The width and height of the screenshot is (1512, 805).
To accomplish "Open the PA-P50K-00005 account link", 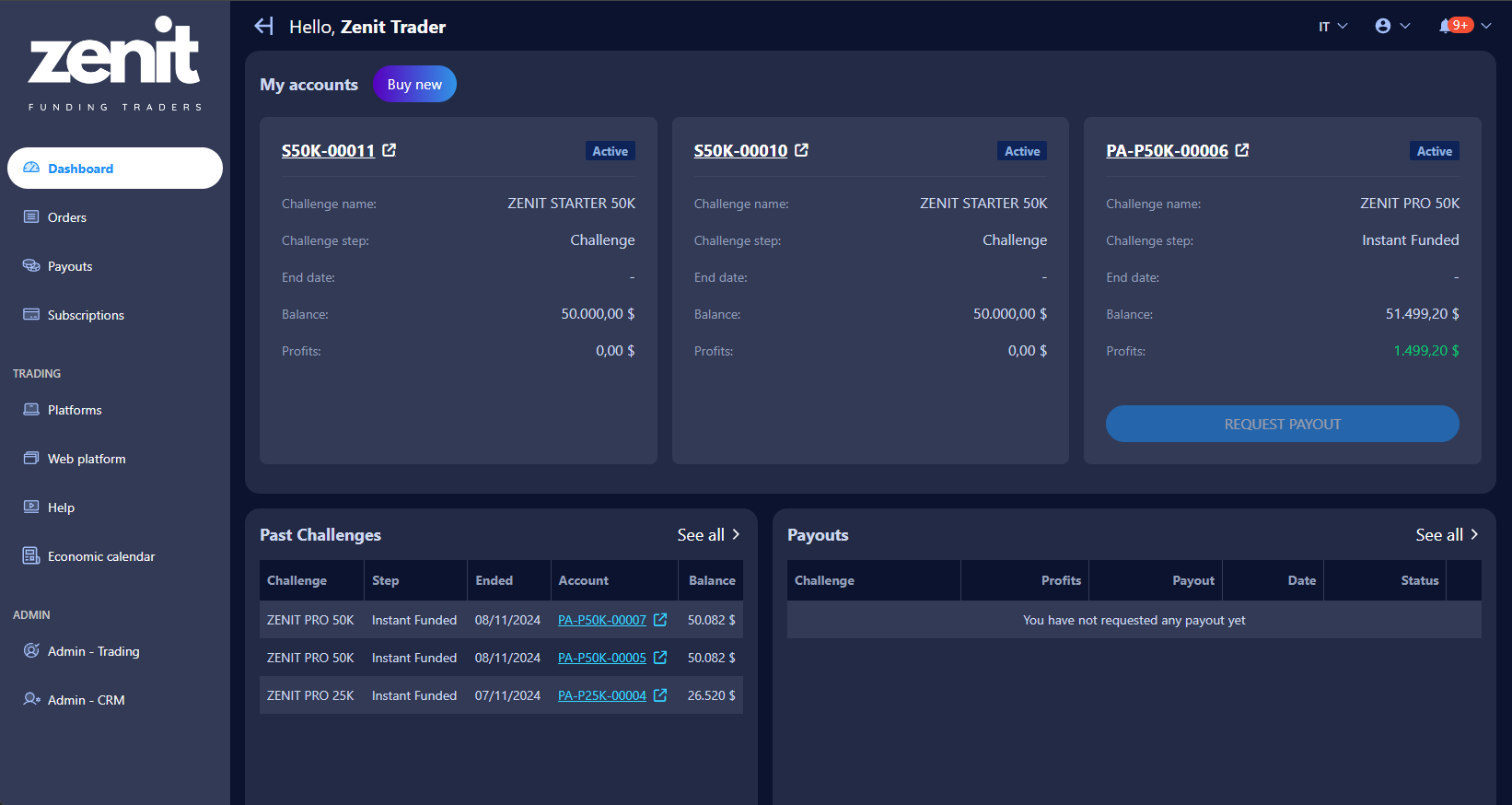I will (x=602, y=658).
